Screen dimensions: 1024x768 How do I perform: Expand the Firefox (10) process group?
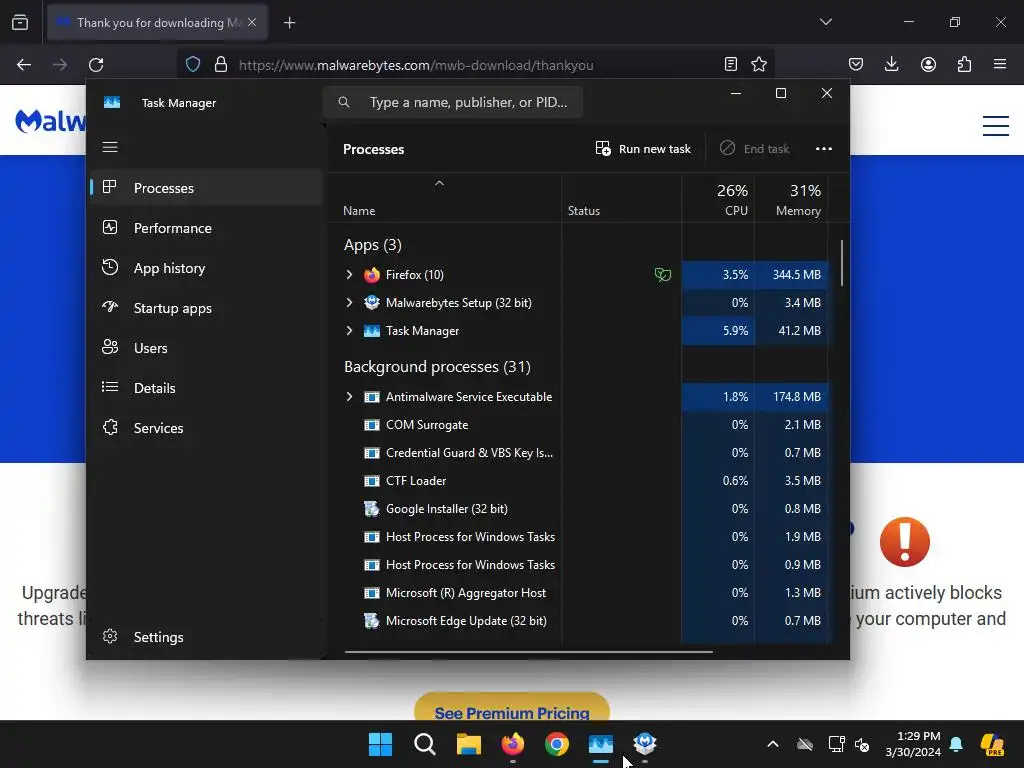pos(349,274)
